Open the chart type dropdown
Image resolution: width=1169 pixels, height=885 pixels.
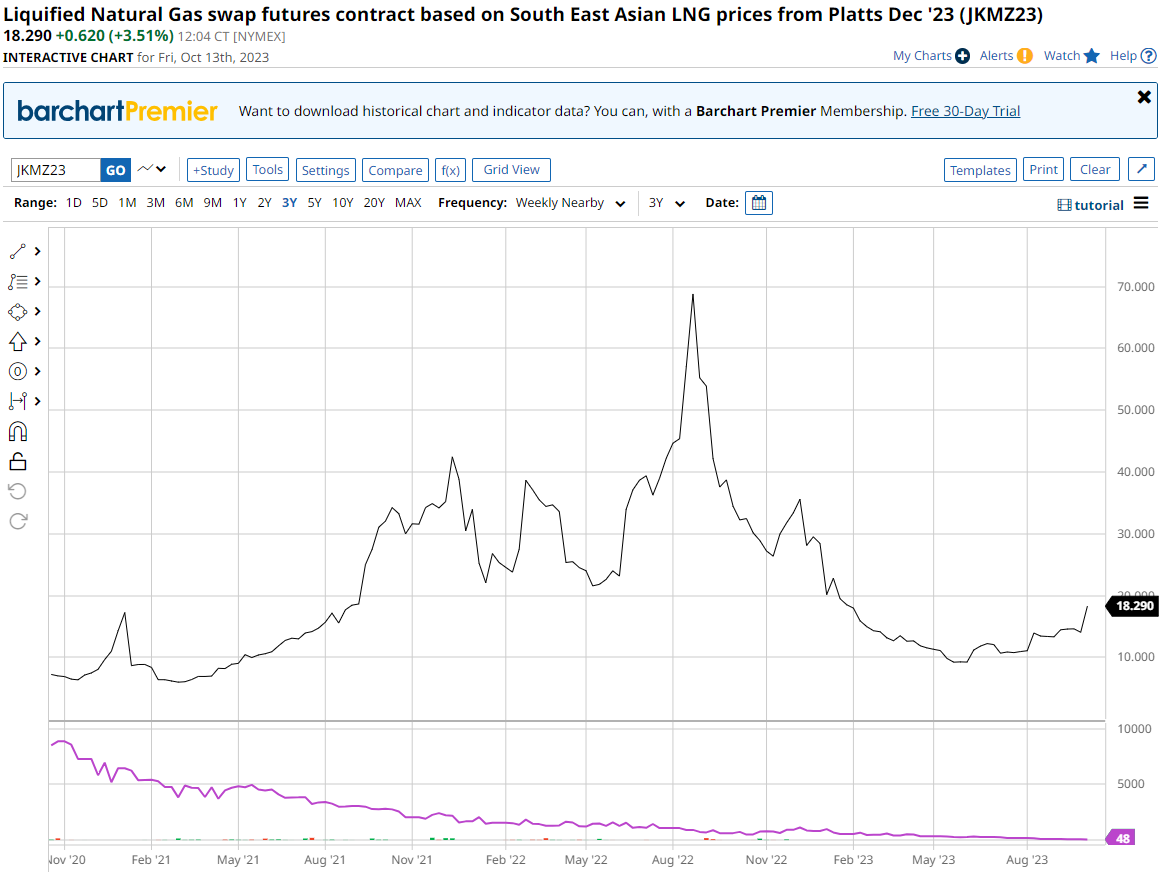pyautogui.click(x=152, y=169)
